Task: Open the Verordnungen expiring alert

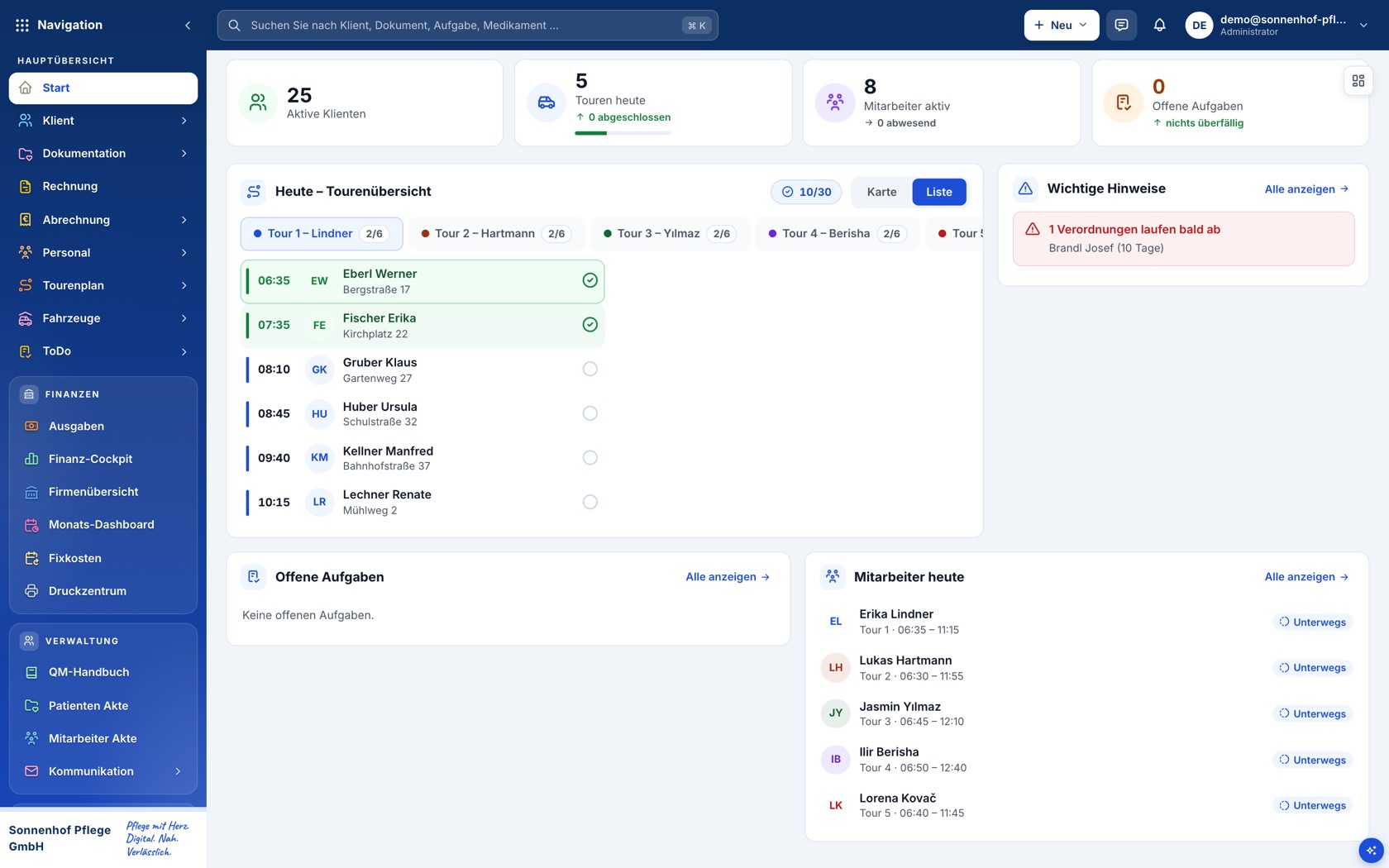Action: [x=1183, y=239]
